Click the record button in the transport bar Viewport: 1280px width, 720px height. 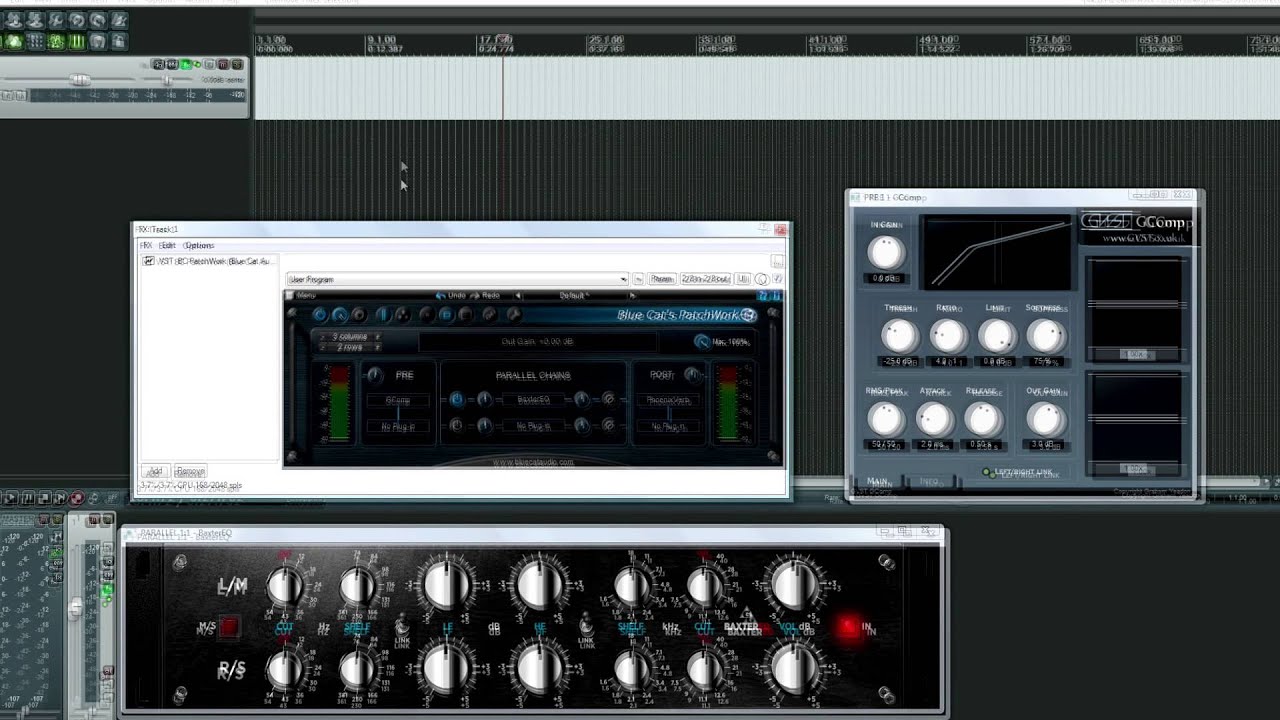[x=77, y=497]
